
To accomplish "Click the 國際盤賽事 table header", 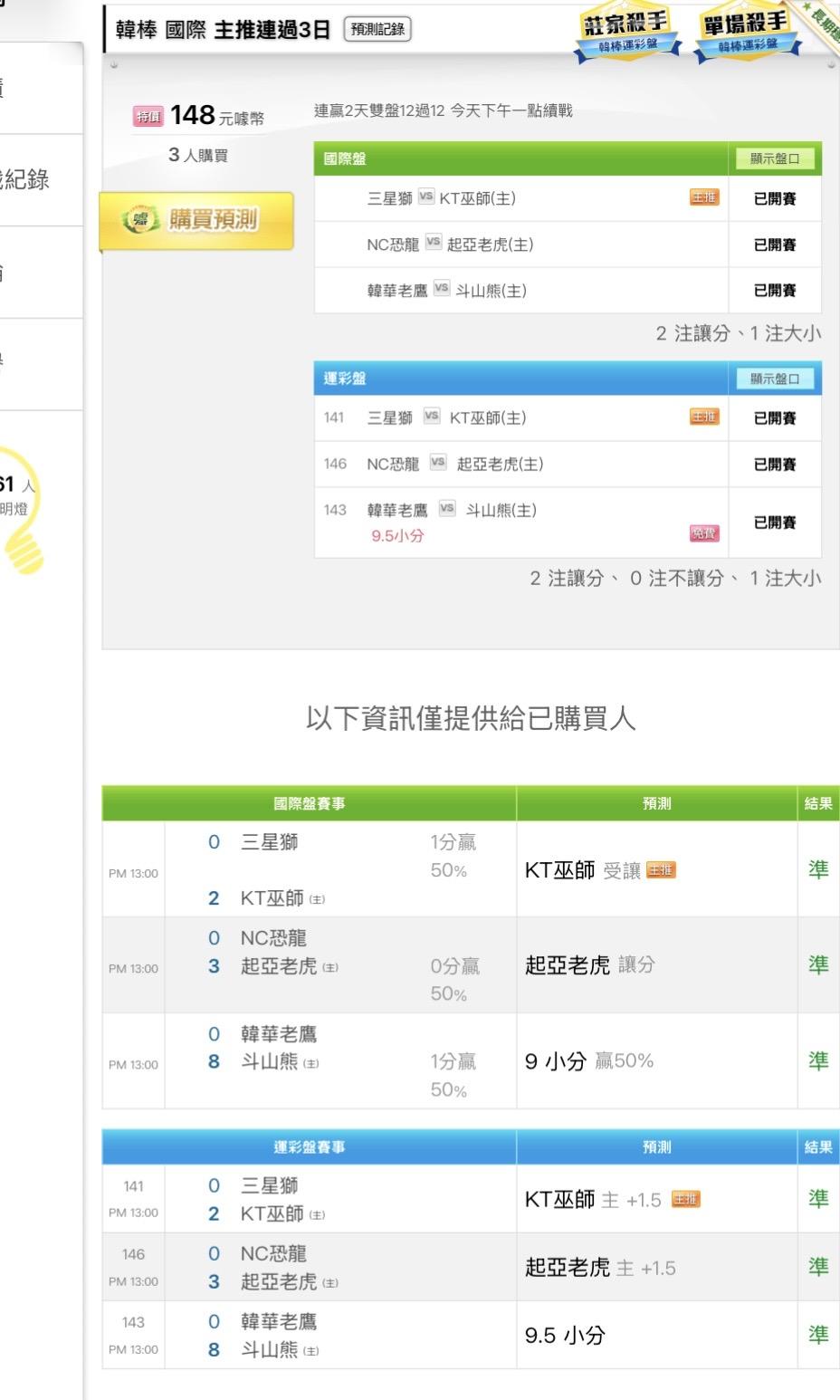I will click(x=309, y=803).
